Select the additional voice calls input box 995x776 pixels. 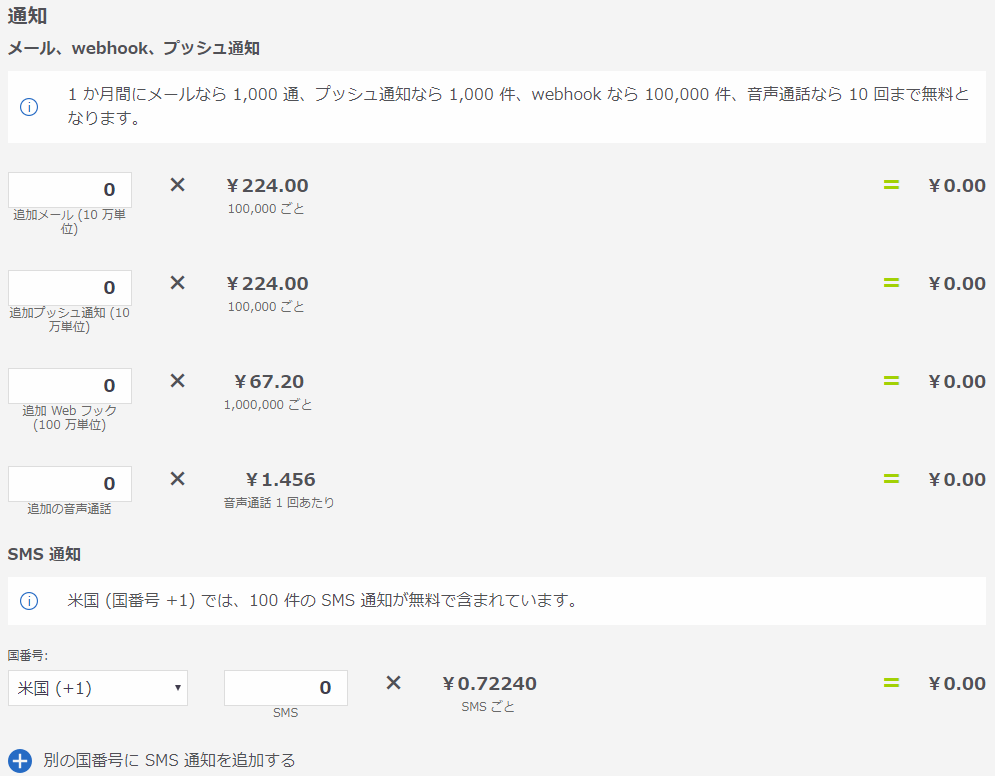pos(70,484)
